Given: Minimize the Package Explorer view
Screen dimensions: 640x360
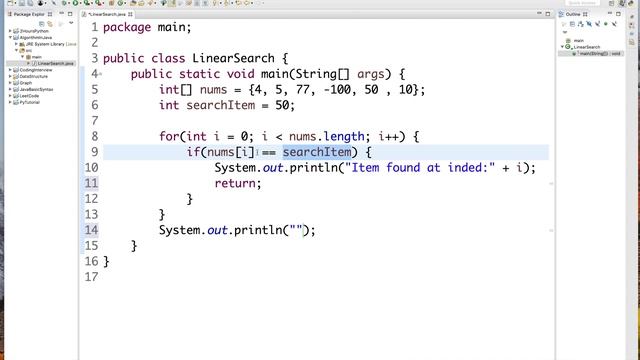Looking at the screenshot, I should (61, 13).
